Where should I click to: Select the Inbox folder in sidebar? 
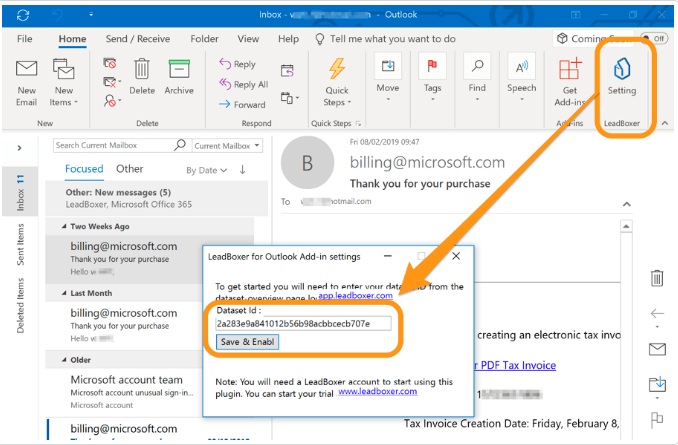20,193
